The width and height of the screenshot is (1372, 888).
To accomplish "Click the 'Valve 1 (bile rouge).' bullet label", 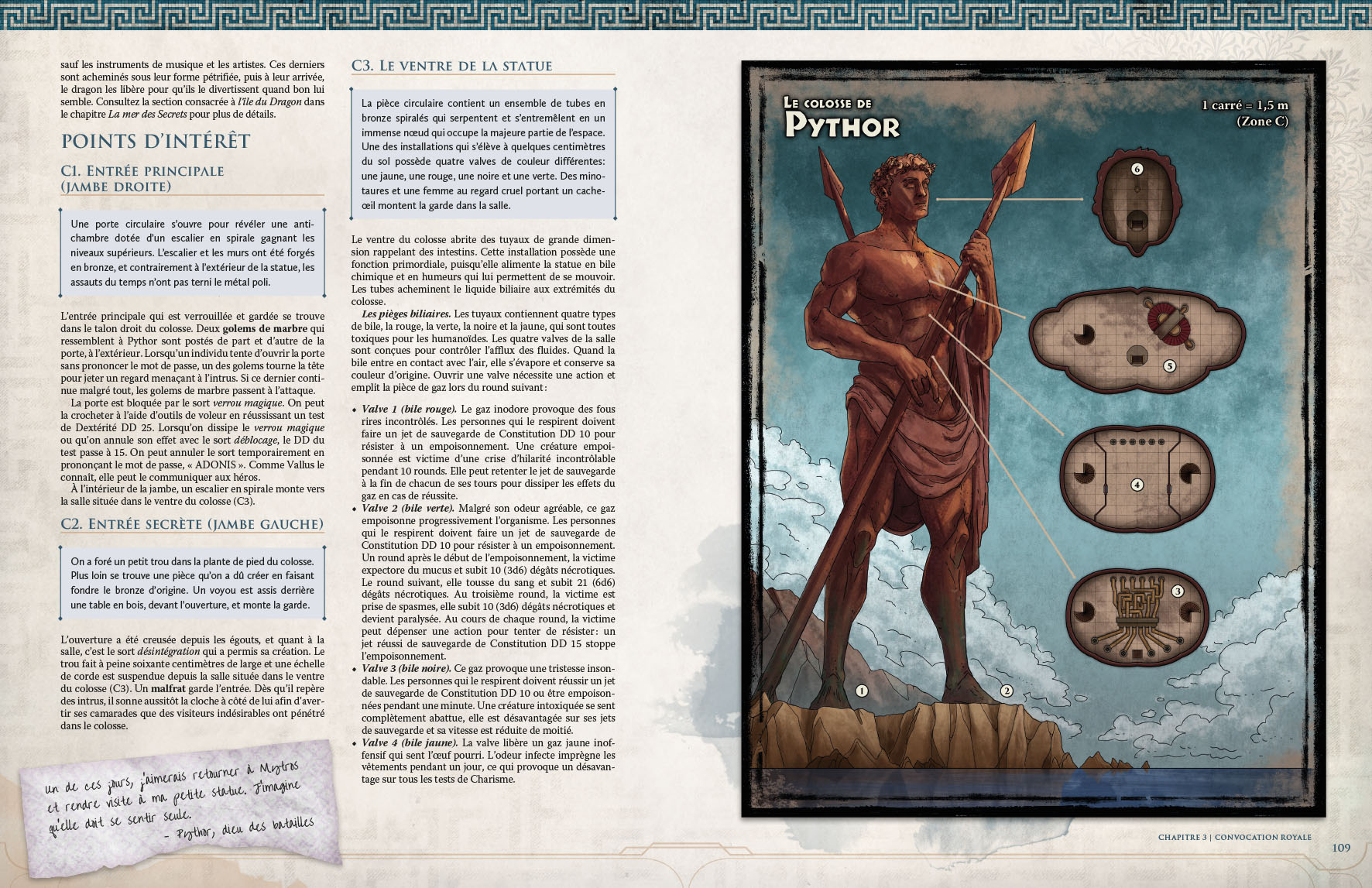I will pyautogui.click(x=409, y=409).
